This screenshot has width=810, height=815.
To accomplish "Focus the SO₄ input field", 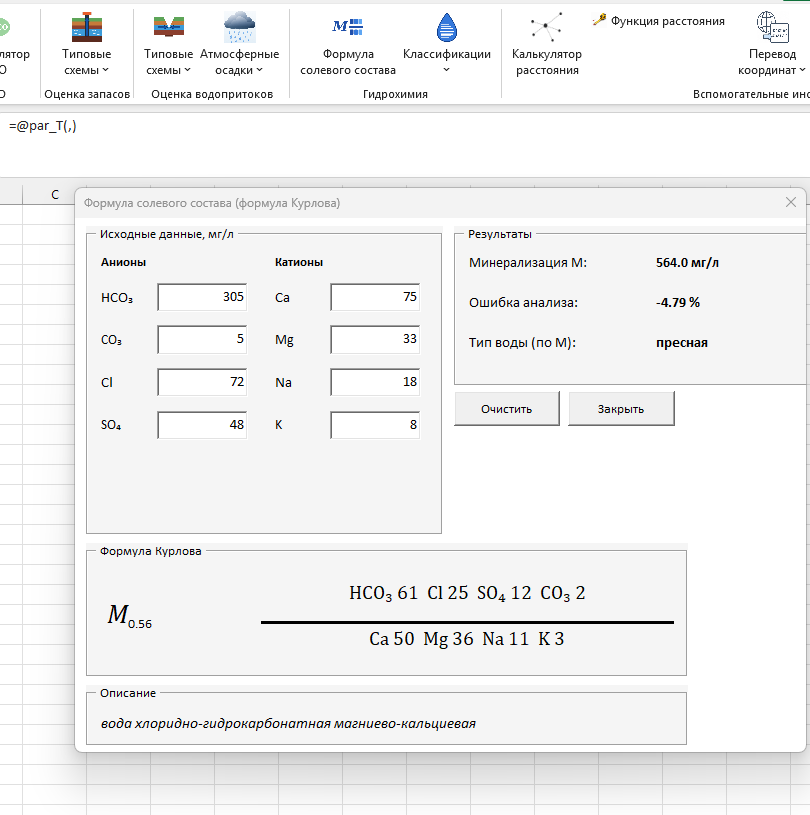I will point(202,425).
